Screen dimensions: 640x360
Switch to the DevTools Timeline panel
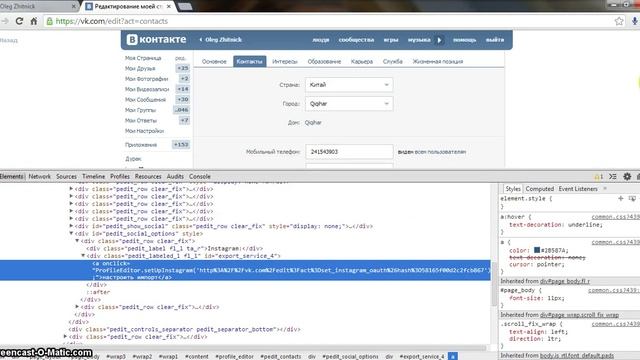pos(93,176)
